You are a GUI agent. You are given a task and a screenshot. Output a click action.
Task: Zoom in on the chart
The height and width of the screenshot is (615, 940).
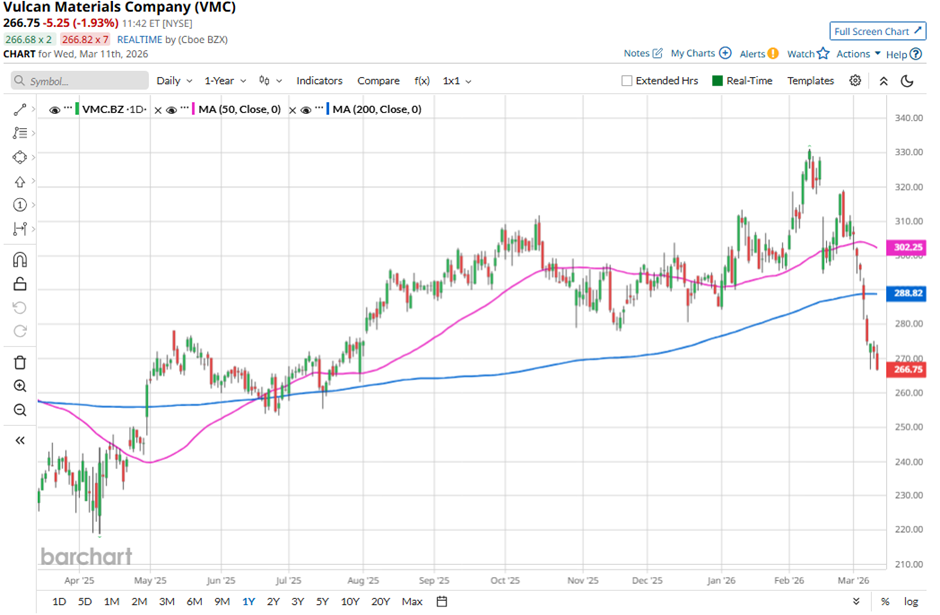coord(19,386)
